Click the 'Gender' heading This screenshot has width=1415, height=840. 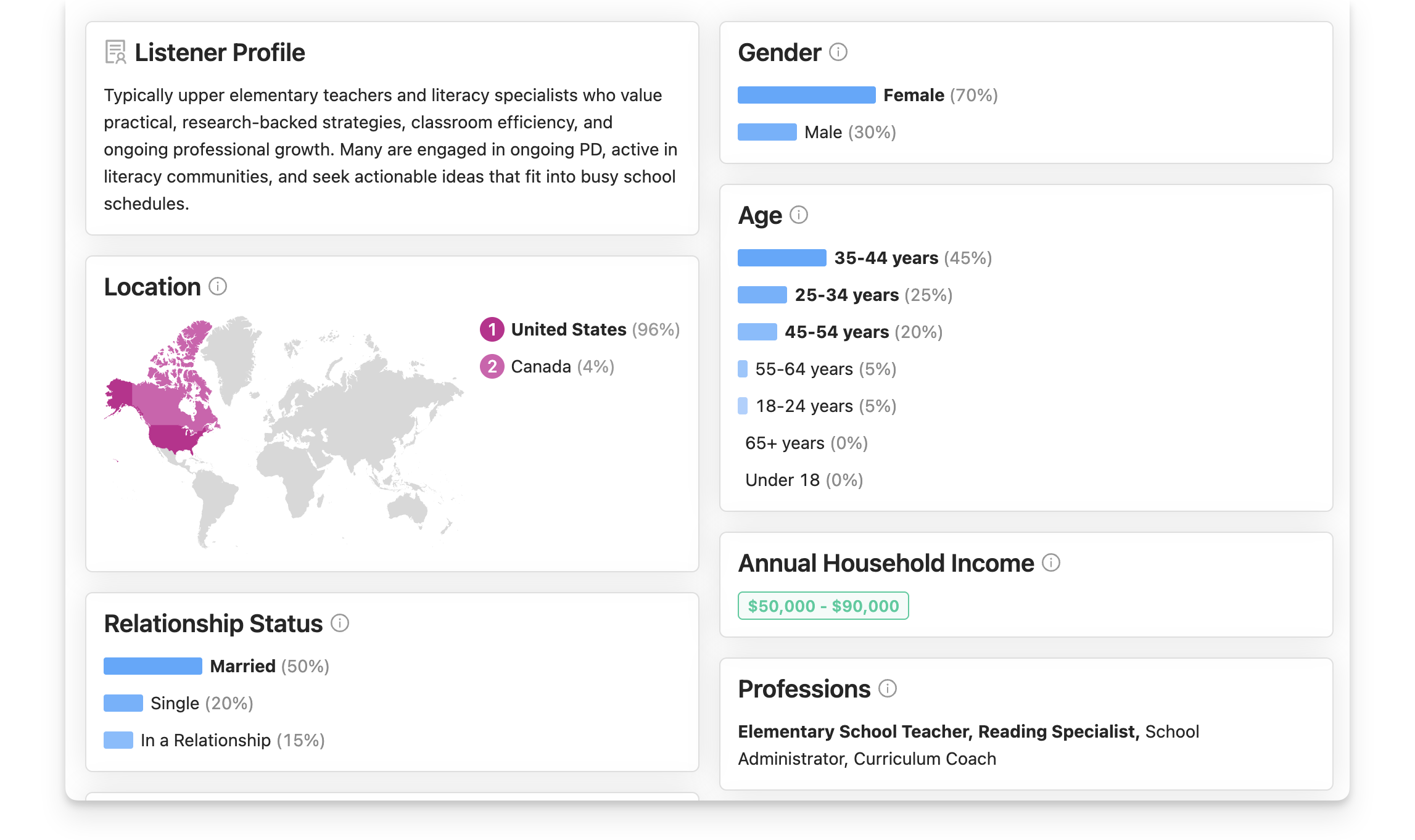pyautogui.click(x=780, y=52)
